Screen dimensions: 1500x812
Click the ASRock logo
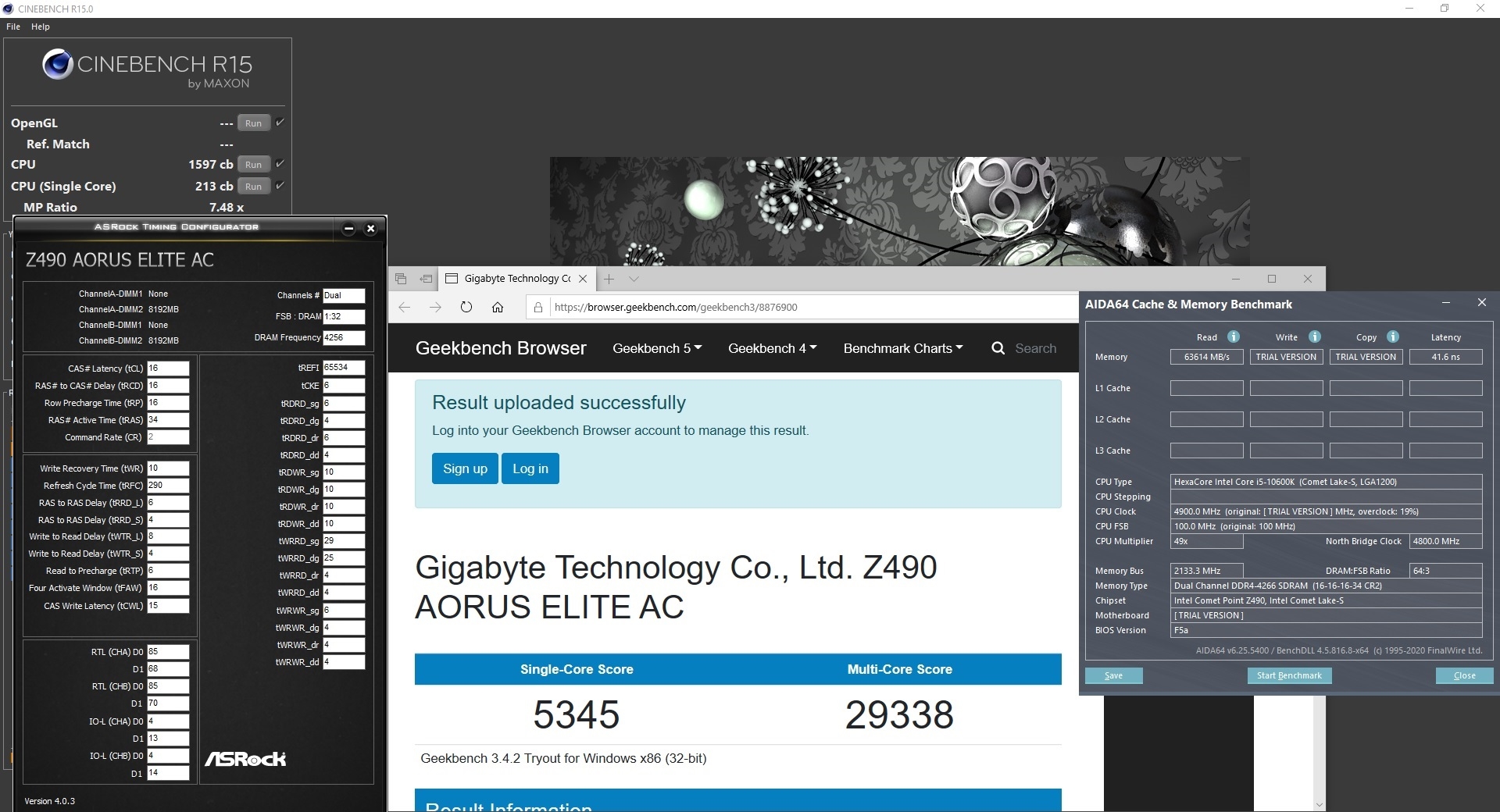pyautogui.click(x=245, y=759)
